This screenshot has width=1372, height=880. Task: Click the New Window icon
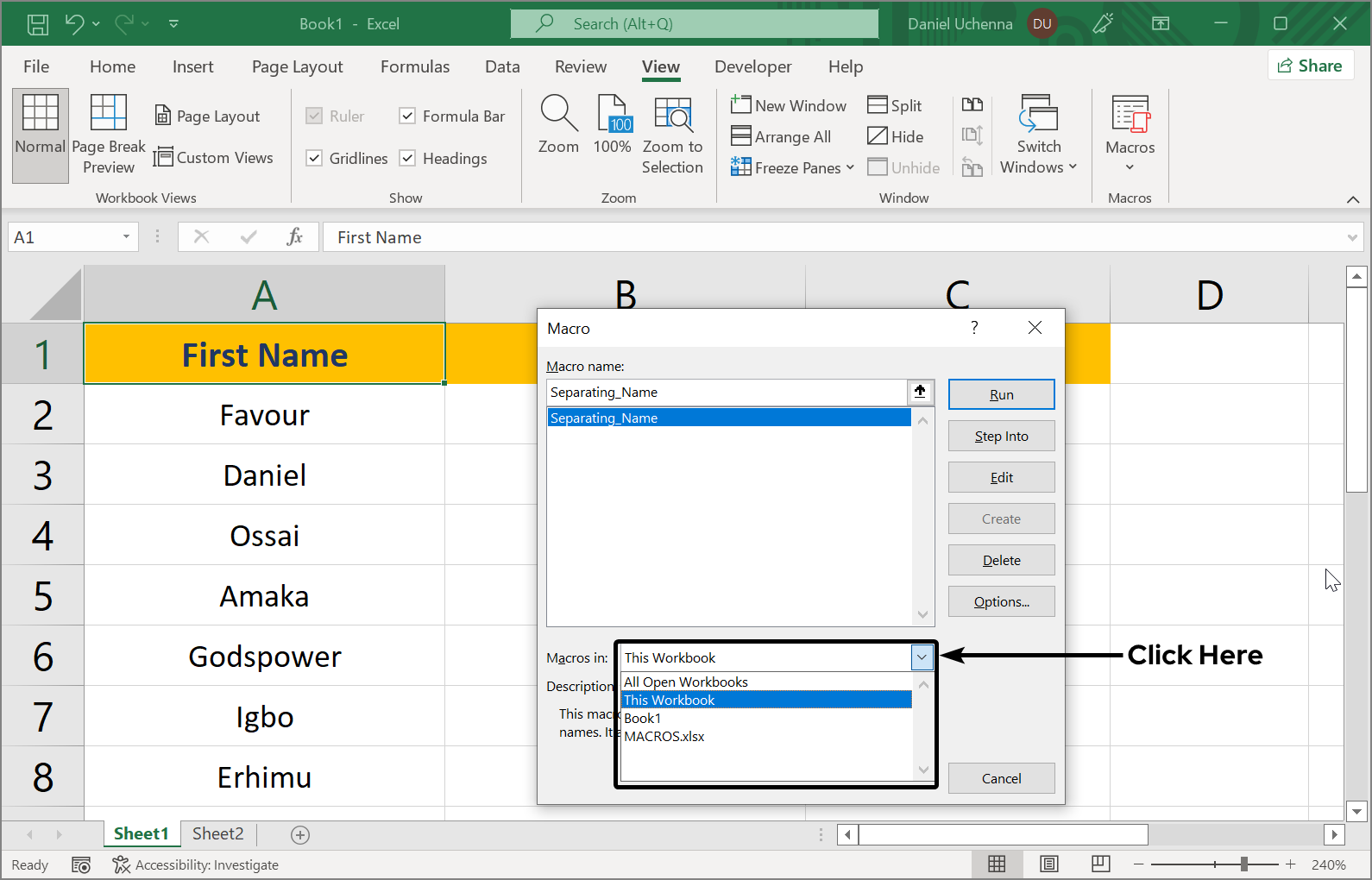point(740,105)
